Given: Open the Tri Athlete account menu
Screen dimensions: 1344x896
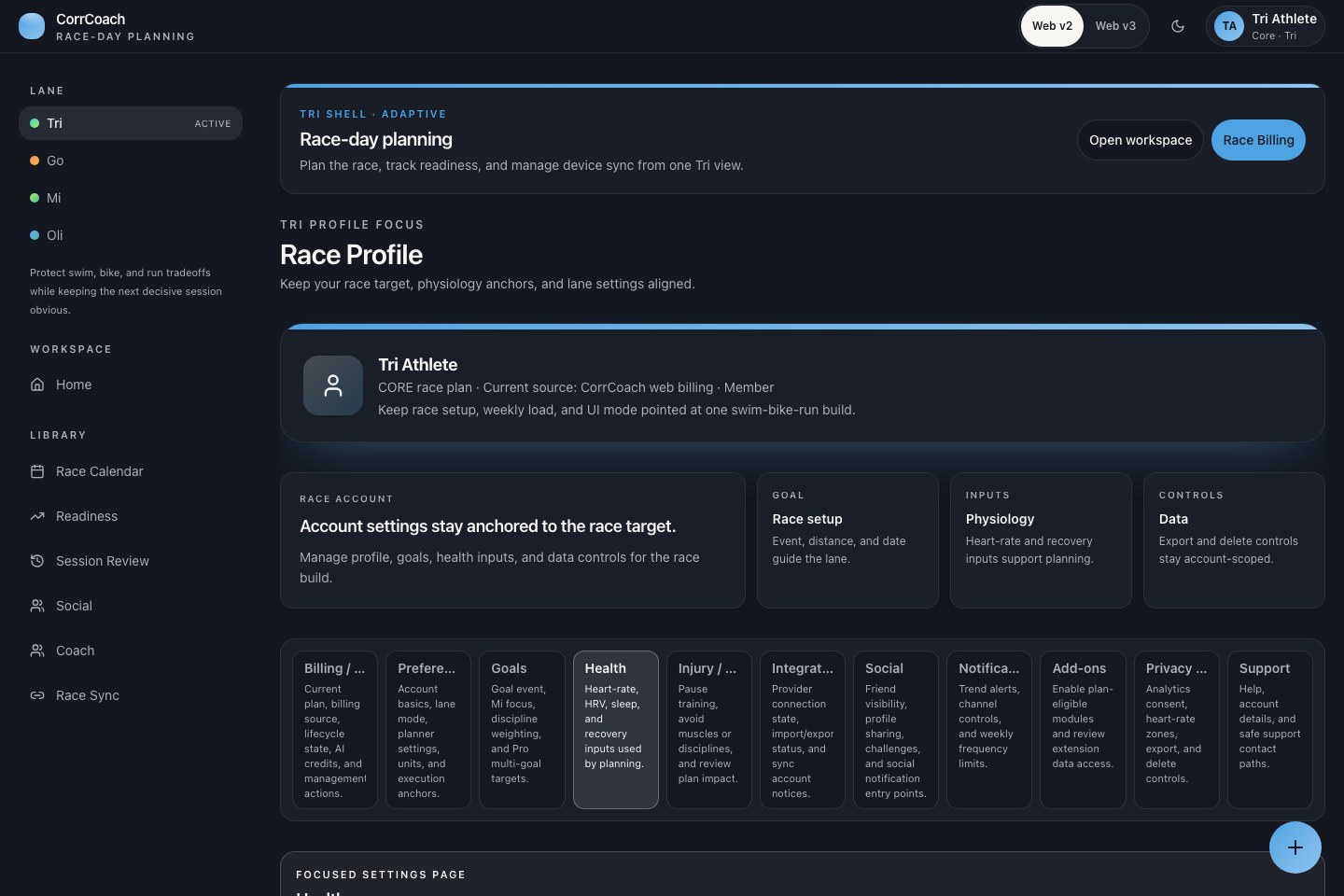Looking at the screenshot, I should [x=1266, y=26].
